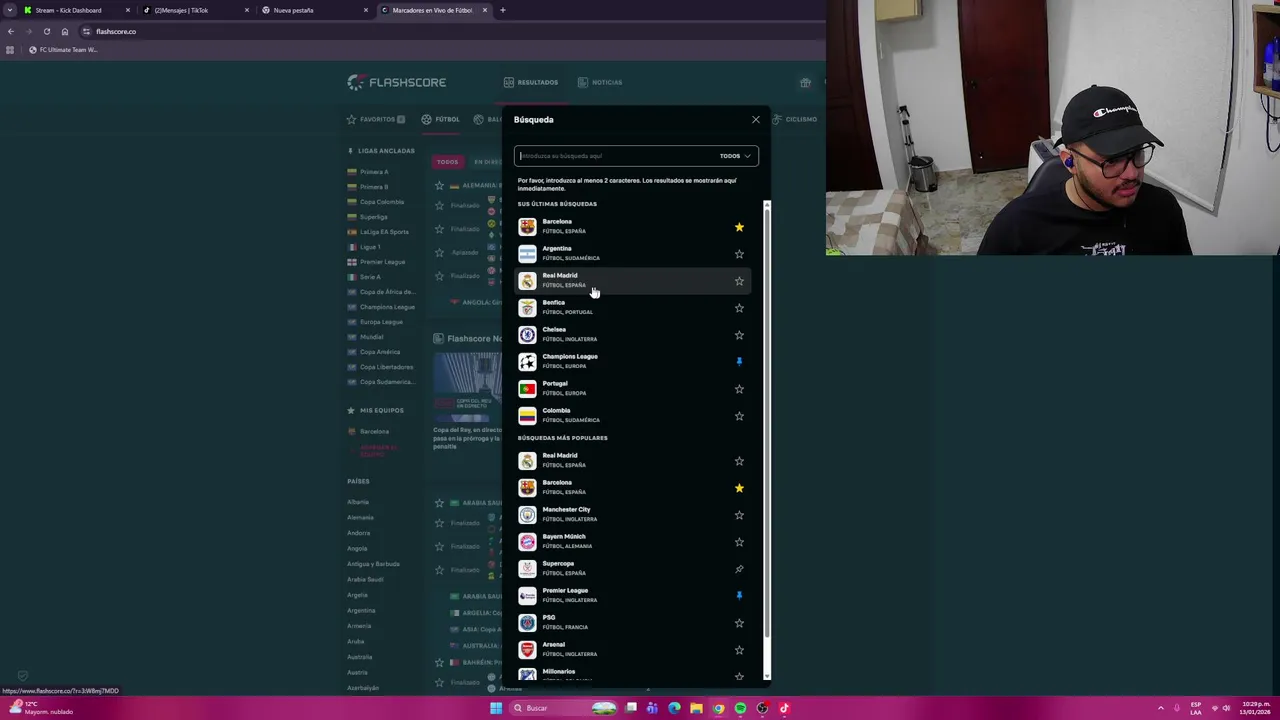Screen dimensions: 1280x720
Task: Open TikTok from the taskbar
Action: [x=784, y=708]
